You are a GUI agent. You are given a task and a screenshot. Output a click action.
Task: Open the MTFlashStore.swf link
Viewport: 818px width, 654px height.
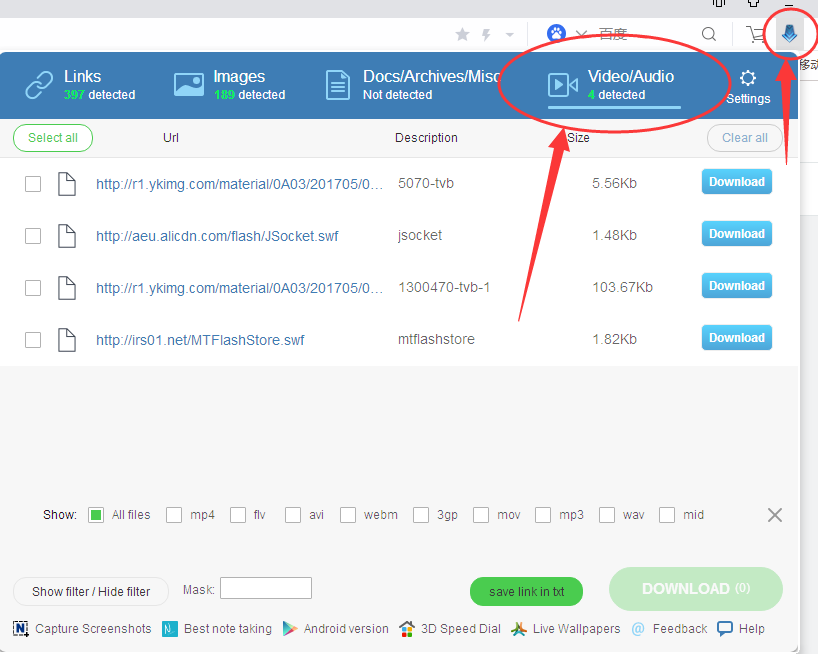tap(200, 340)
